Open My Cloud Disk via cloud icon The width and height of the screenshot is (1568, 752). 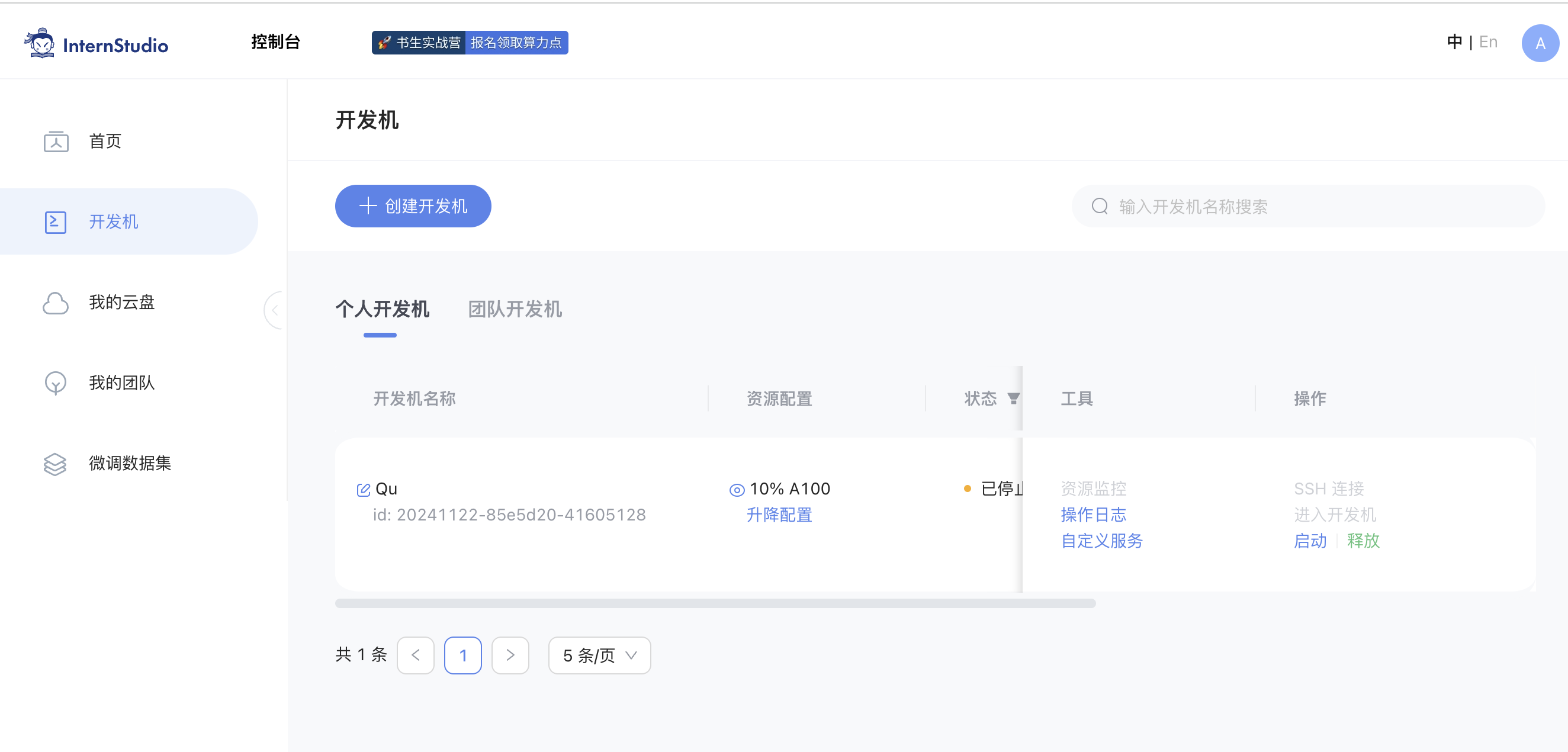coord(56,303)
